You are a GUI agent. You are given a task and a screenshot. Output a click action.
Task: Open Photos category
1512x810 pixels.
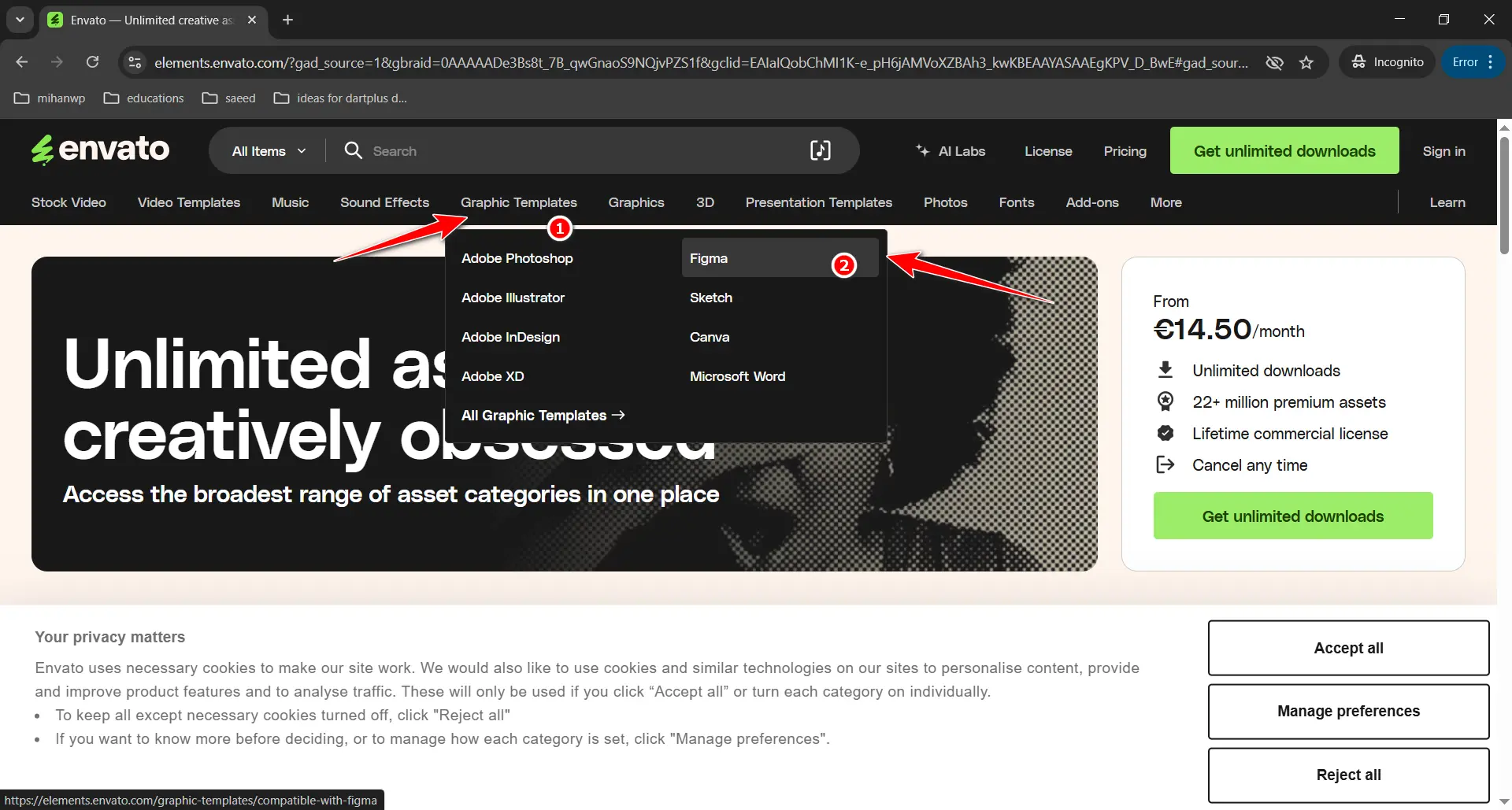pos(945,202)
